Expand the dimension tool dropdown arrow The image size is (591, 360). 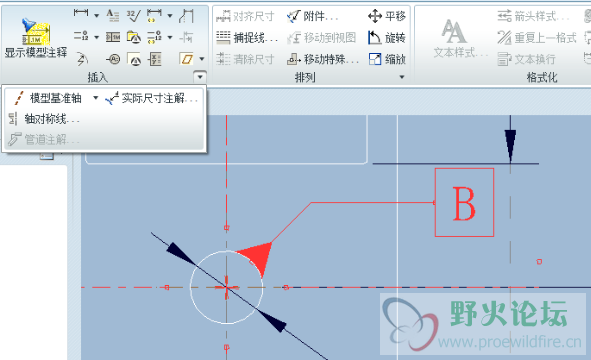click(x=96, y=16)
